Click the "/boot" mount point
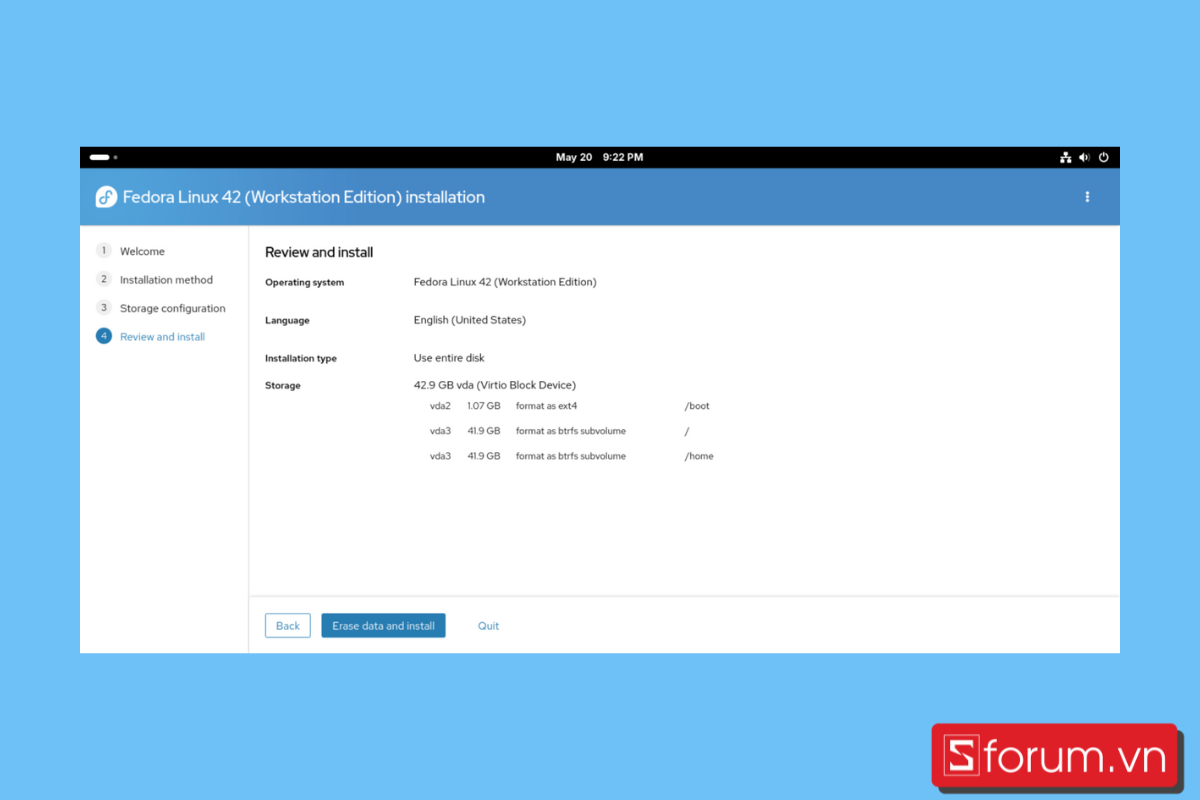Screen dimensions: 1200x800 (x=697, y=406)
